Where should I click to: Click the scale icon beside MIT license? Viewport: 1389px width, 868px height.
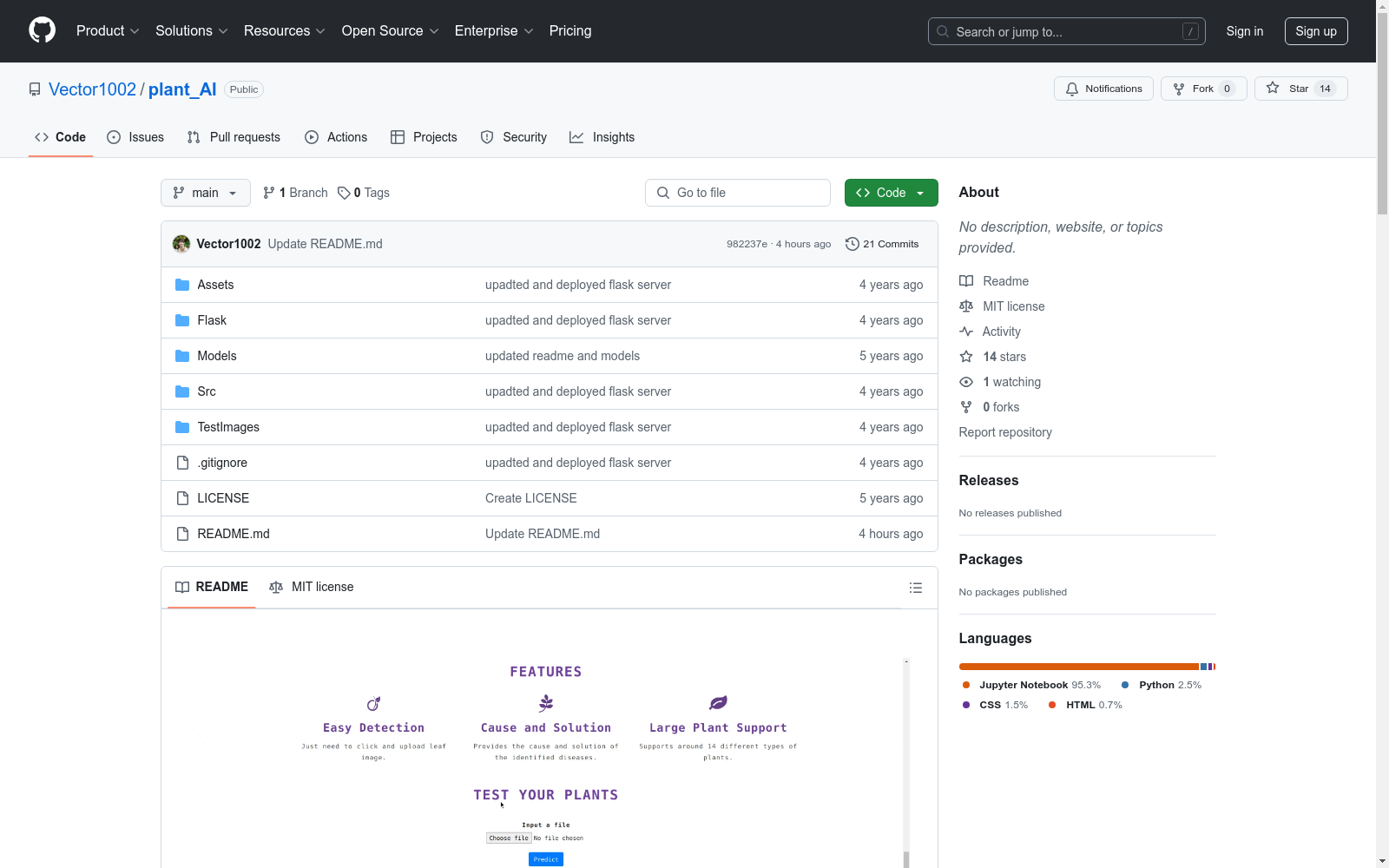pos(966,306)
